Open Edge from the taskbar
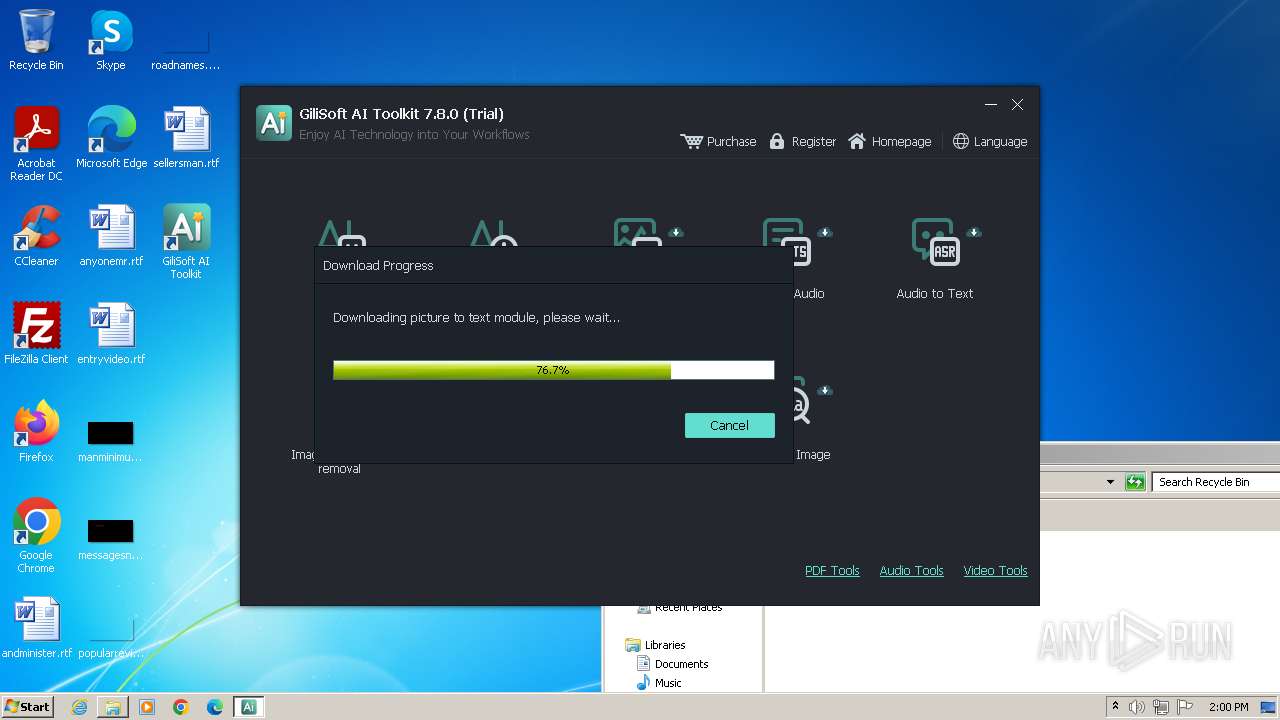1280x720 pixels. point(215,707)
